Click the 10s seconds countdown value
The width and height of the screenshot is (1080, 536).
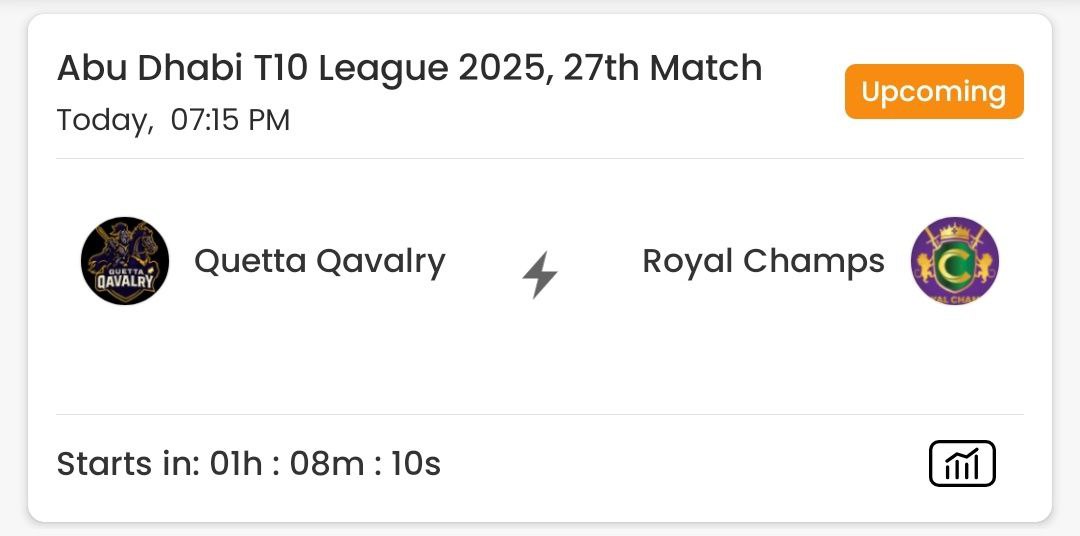point(416,464)
